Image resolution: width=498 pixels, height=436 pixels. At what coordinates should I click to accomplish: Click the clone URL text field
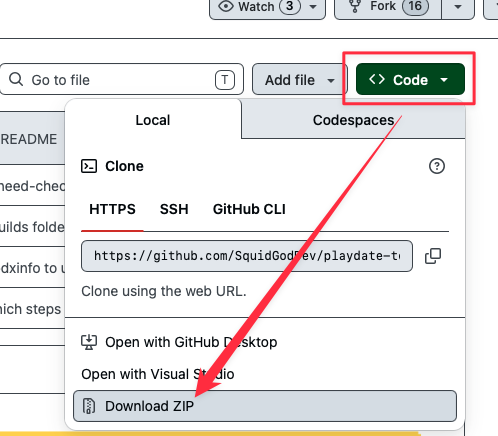point(247,256)
